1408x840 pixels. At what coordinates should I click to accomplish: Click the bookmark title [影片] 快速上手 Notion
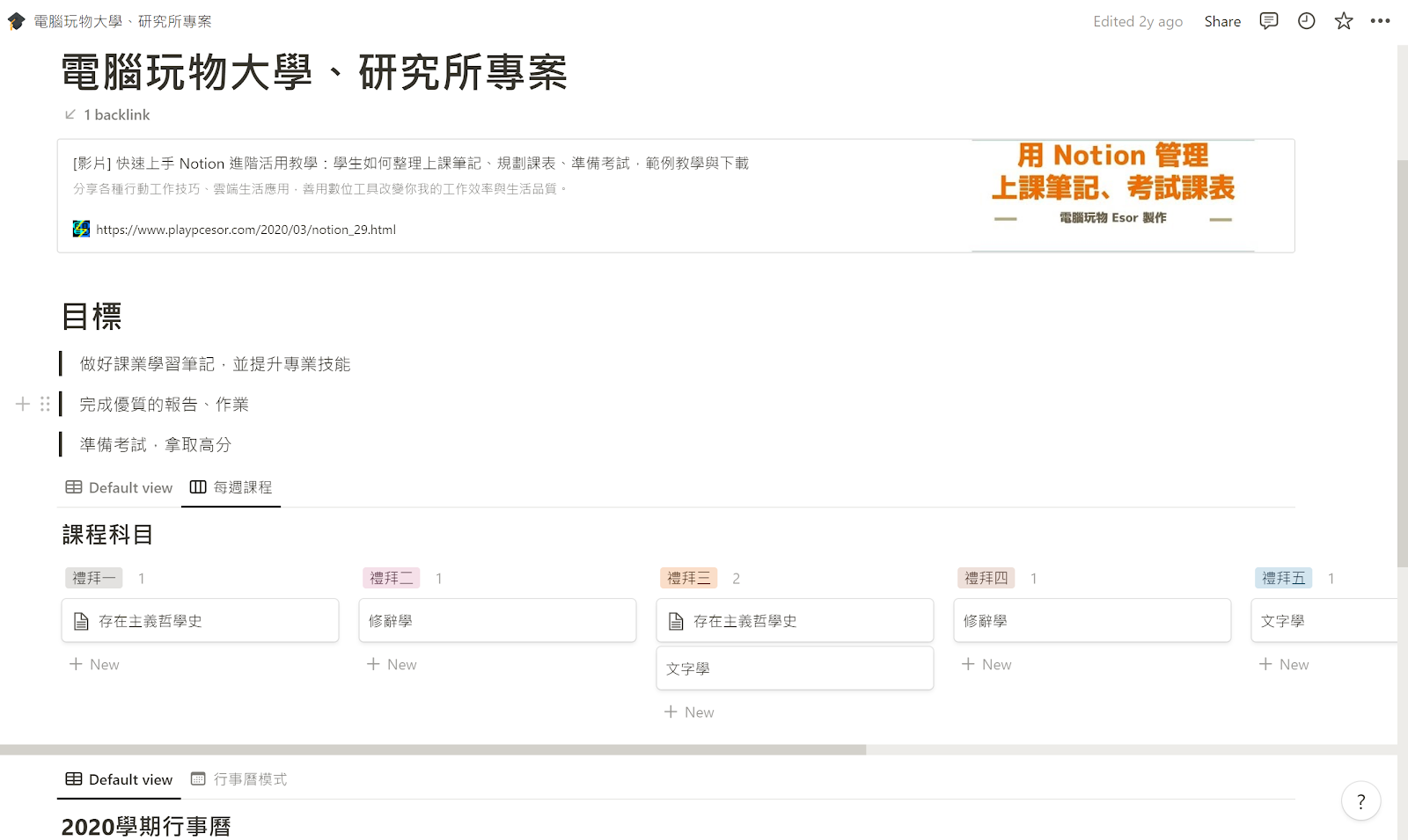410,163
